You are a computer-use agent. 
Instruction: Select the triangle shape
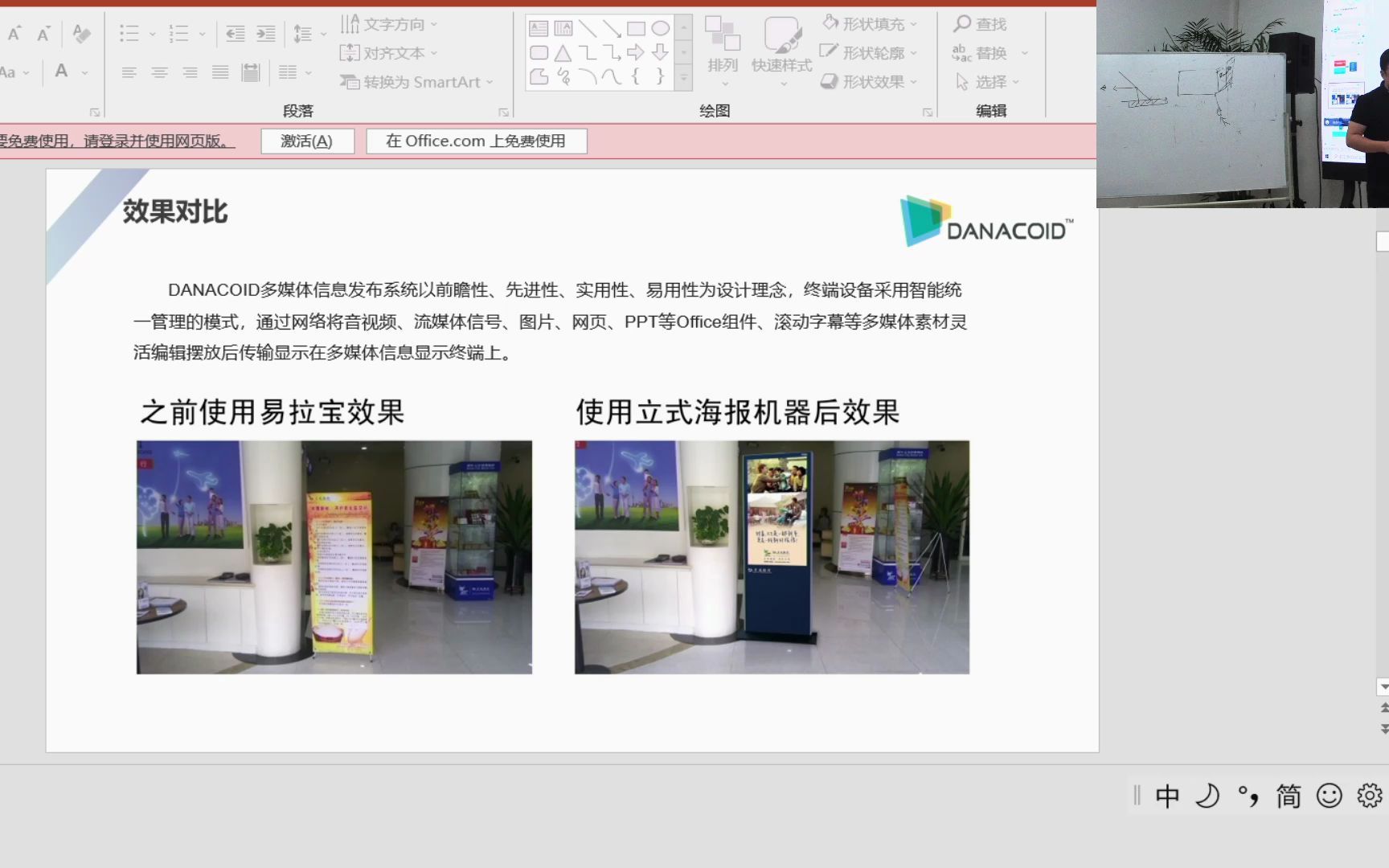(563, 53)
